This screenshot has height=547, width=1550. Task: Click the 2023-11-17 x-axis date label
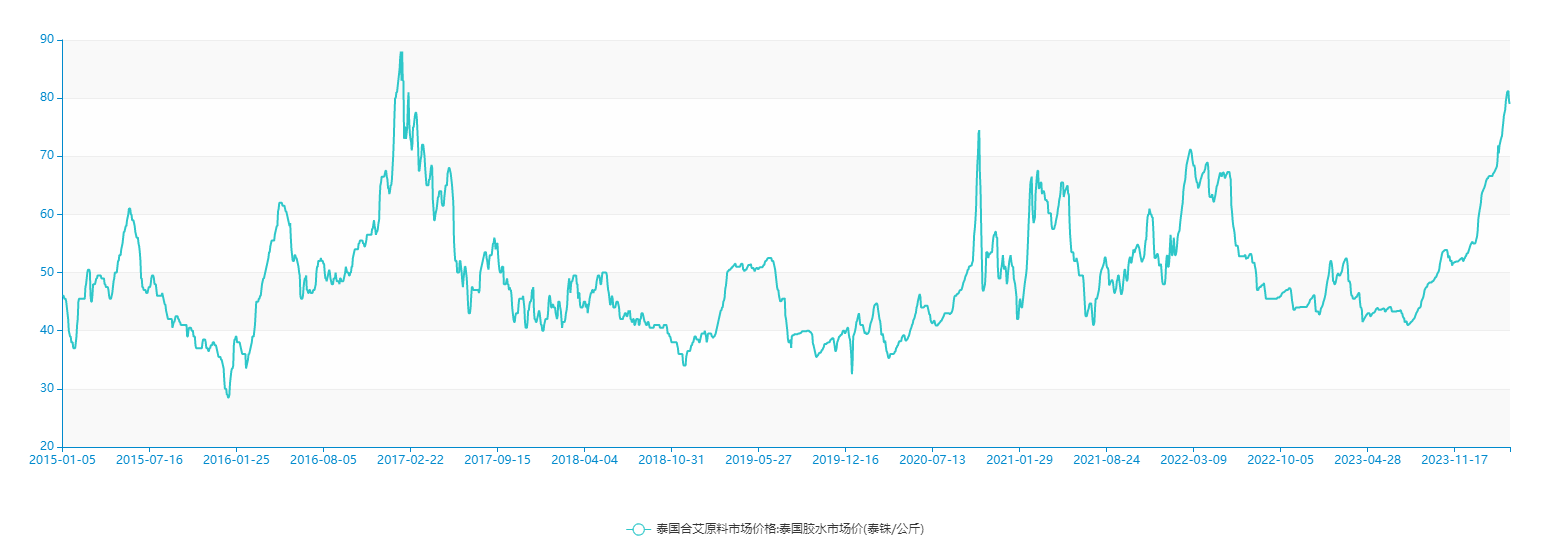1454,460
